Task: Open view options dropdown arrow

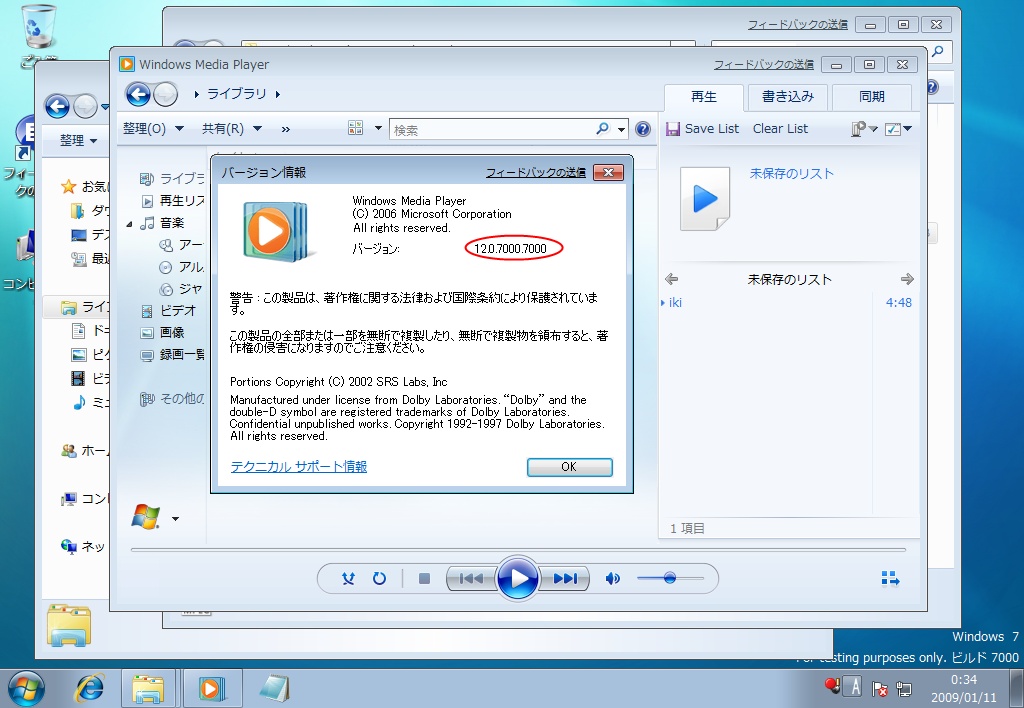Action: [x=378, y=128]
